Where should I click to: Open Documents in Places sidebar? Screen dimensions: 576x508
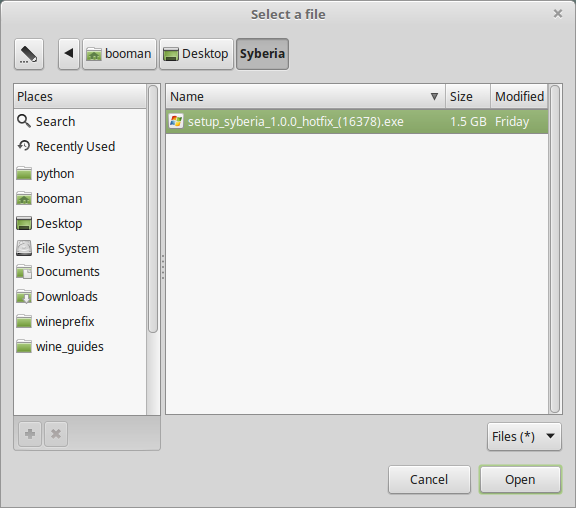click(x=80, y=271)
